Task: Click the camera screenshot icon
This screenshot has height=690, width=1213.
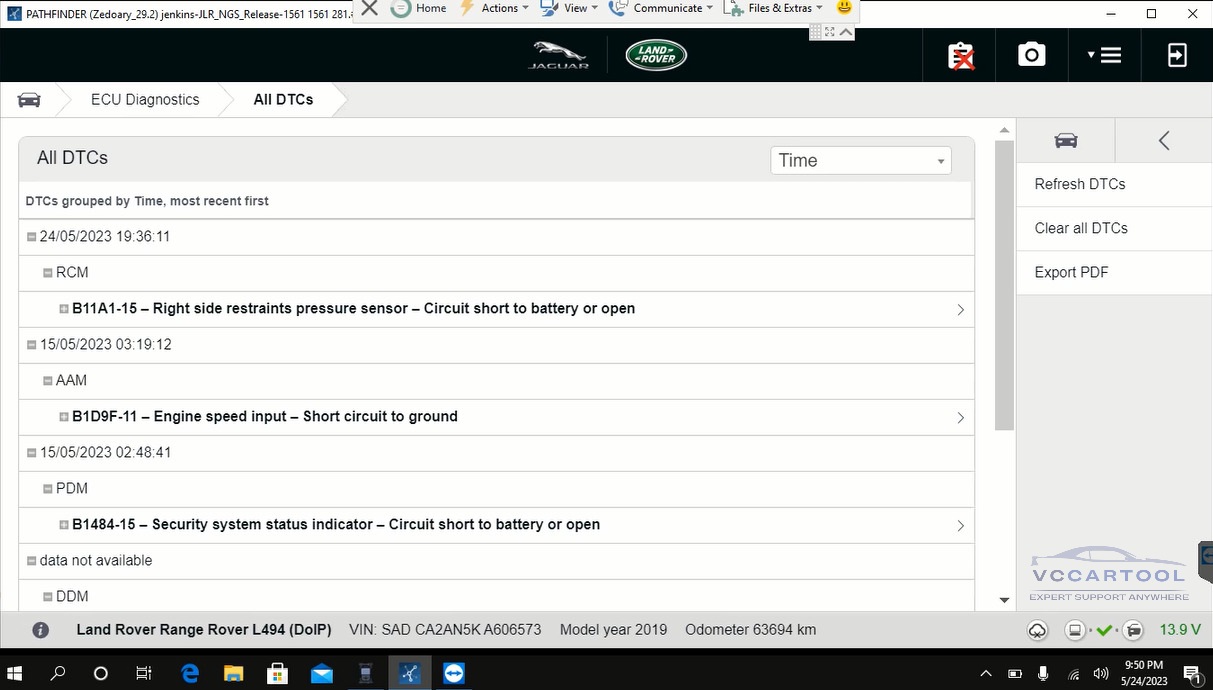Action: (1031, 55)
